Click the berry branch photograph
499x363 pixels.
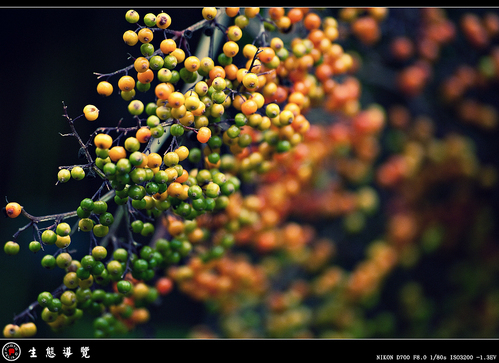point(249,173)
